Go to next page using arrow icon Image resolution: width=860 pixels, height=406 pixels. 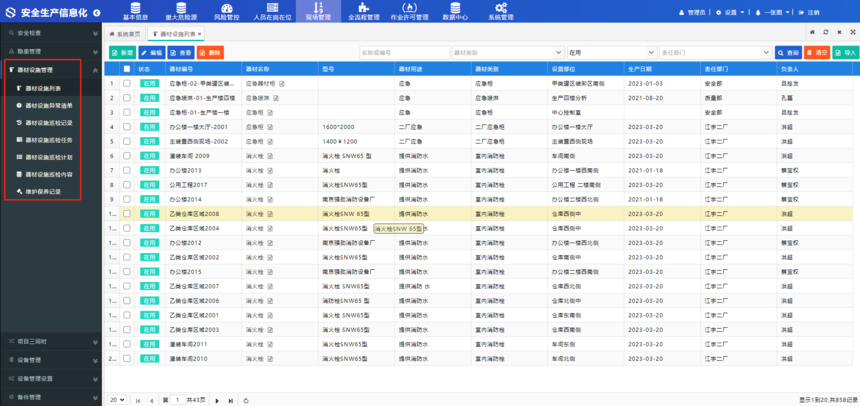click(x=217, y=400)
